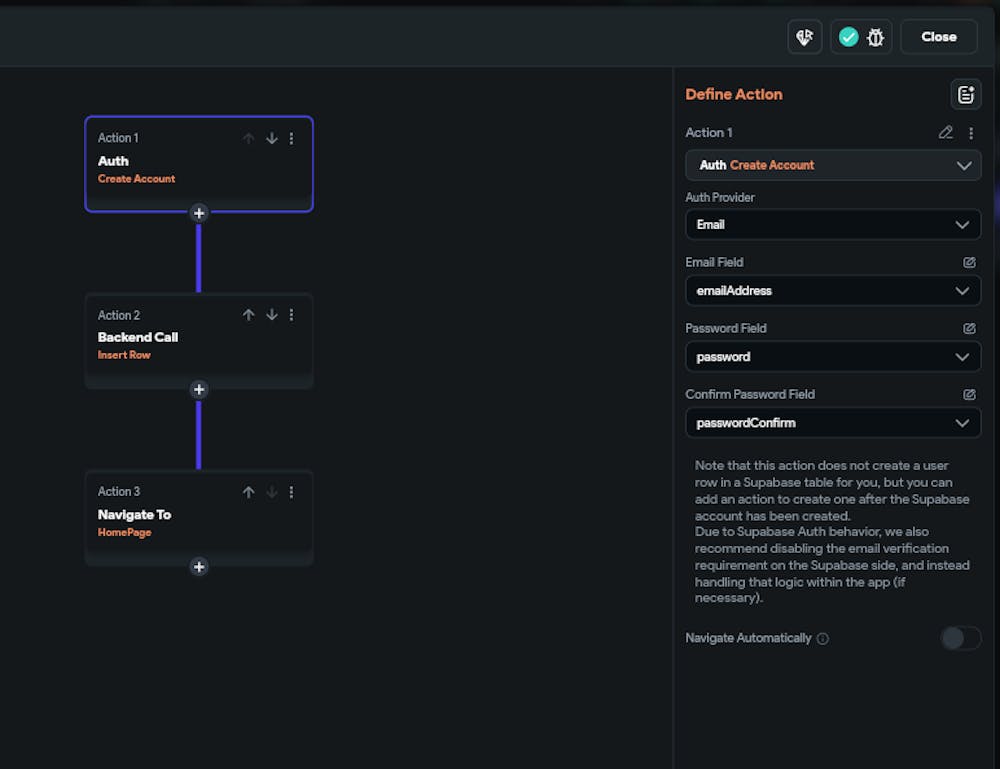
Task: Click the Navigate Automatically info icon
Action: pyautogui.click(x=823, y=639)
